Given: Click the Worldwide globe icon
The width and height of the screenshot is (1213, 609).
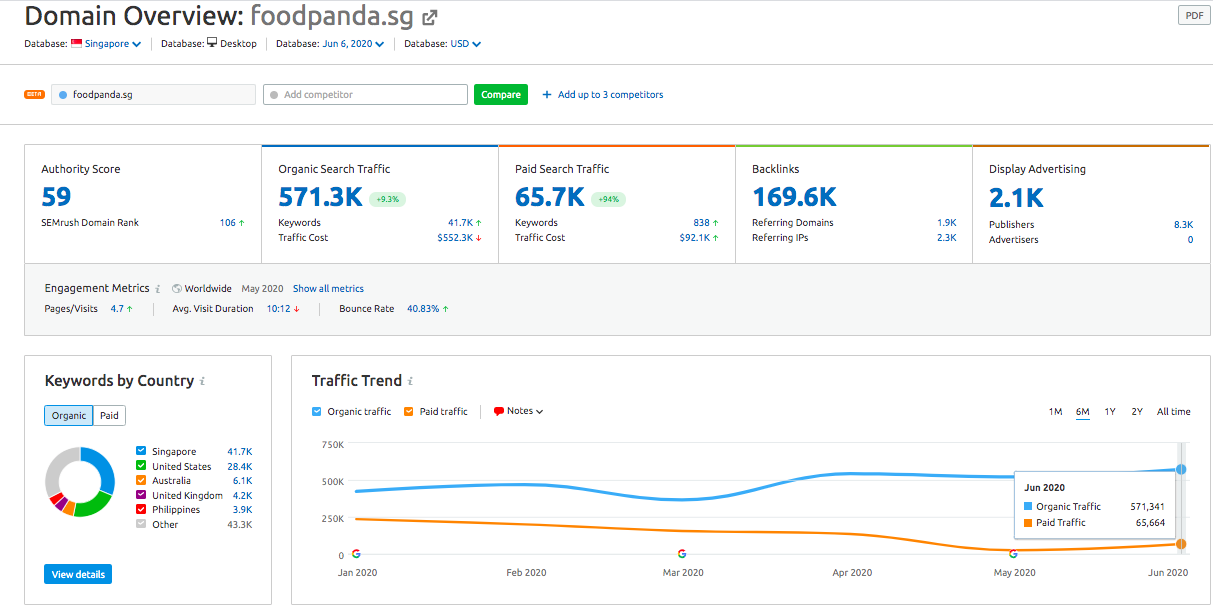Looking at the screenshot, I should pos(177,289).
